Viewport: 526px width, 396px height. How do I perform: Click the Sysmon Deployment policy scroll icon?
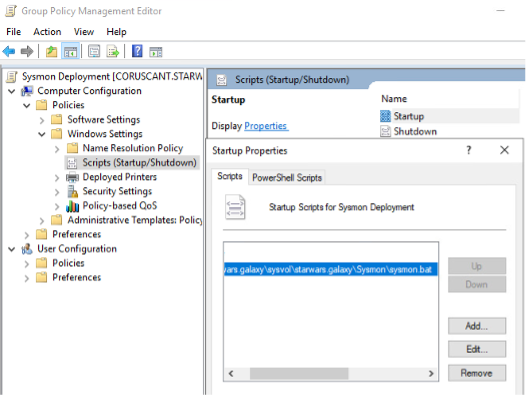[x=12, y=77]
